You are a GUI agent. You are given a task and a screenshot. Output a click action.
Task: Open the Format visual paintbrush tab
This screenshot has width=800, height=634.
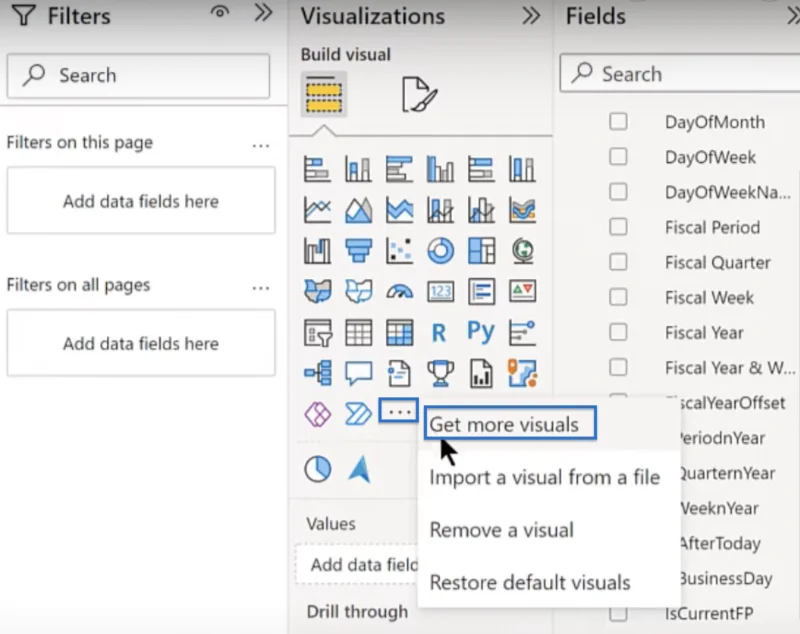pyautogui.click(x=419, y=94)
